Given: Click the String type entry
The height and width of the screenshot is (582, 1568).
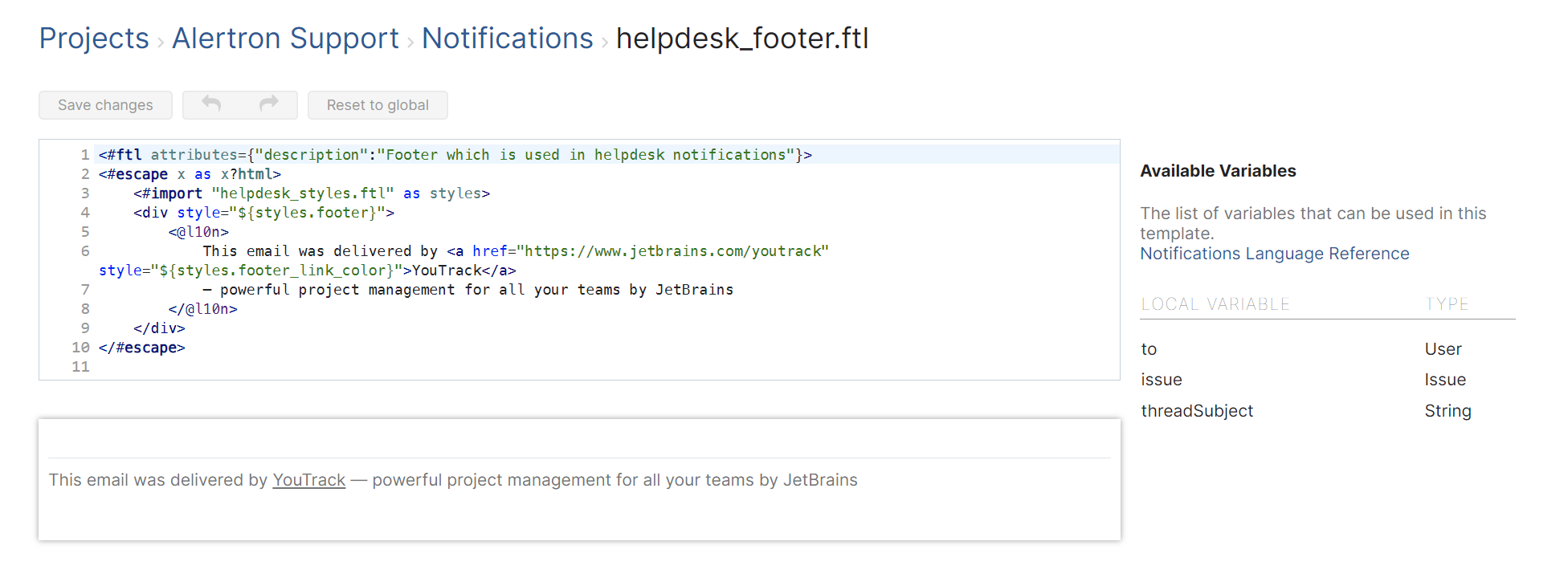Looking at the screenshot, I should (1448, 411).
